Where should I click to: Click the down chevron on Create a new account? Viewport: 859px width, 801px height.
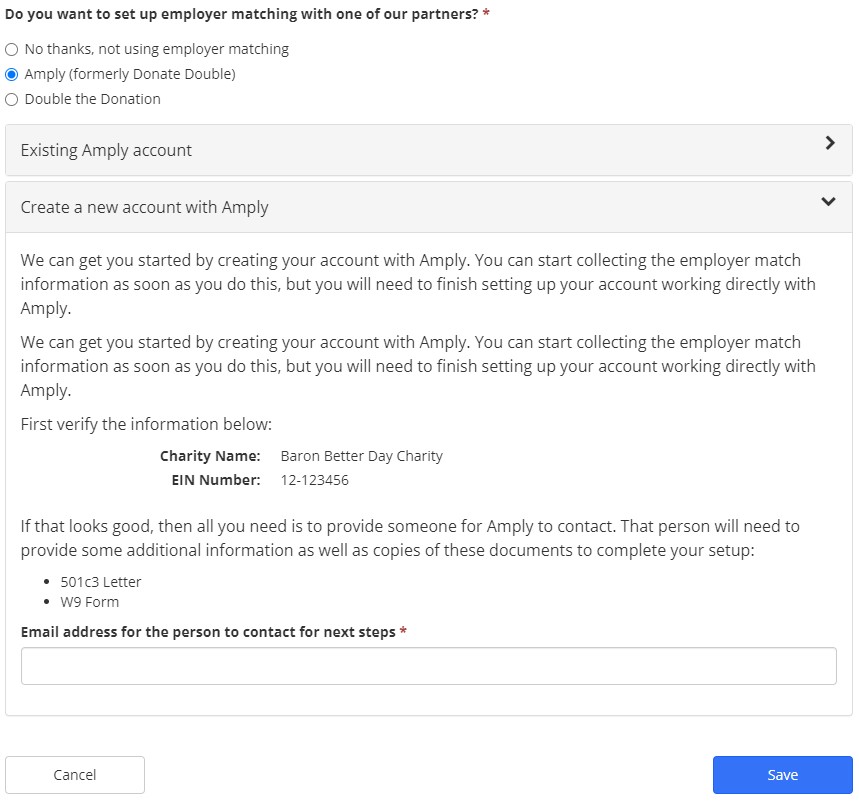coord(827,202)
